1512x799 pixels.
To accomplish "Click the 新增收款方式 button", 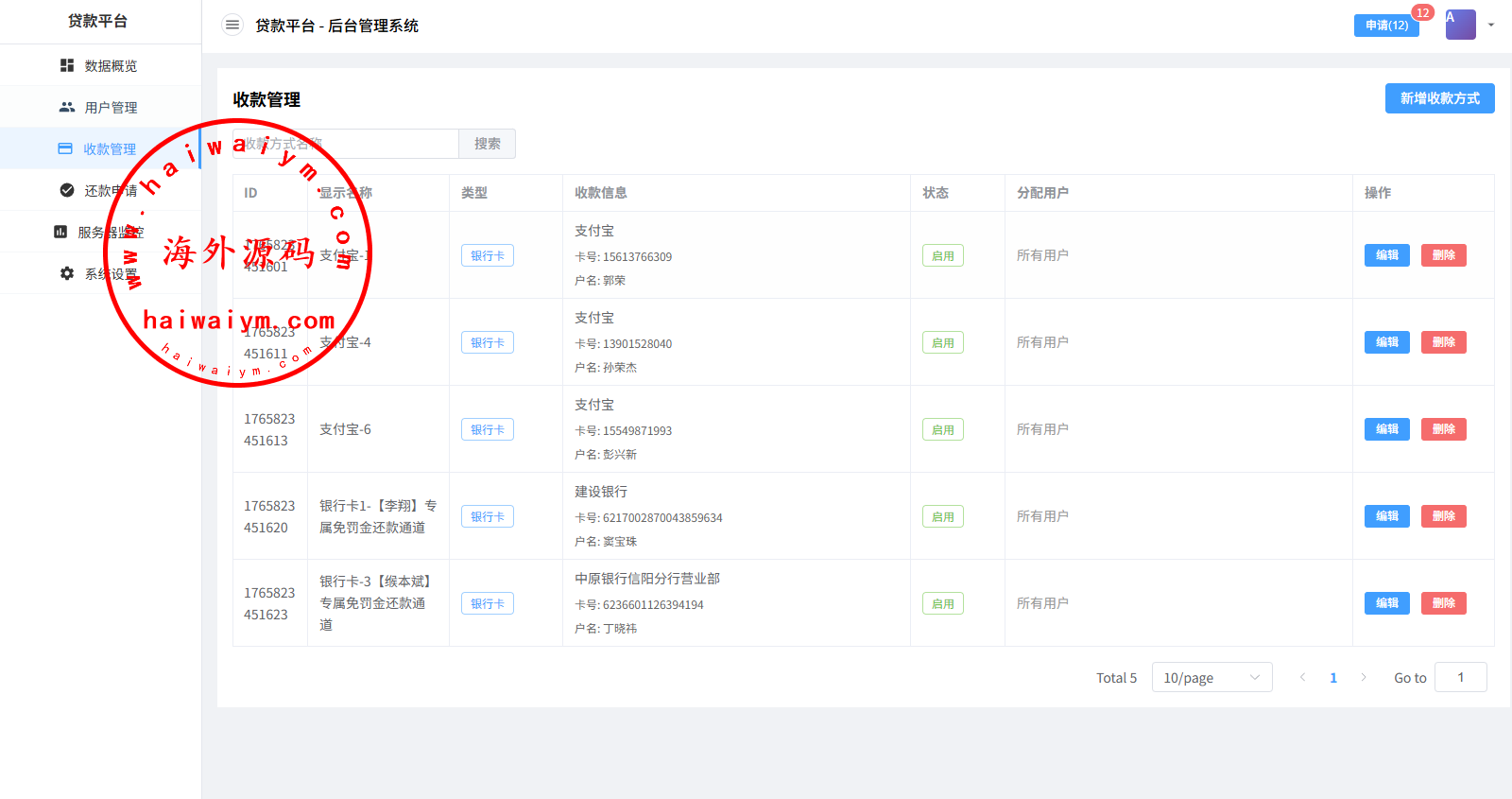I will 1439,98.
